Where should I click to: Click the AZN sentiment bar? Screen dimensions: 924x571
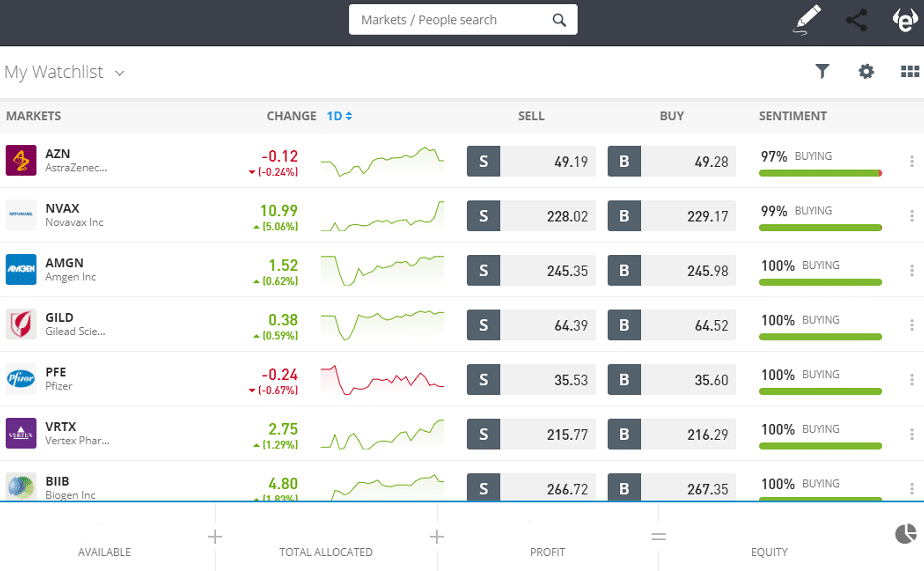(x=820, y=173)
